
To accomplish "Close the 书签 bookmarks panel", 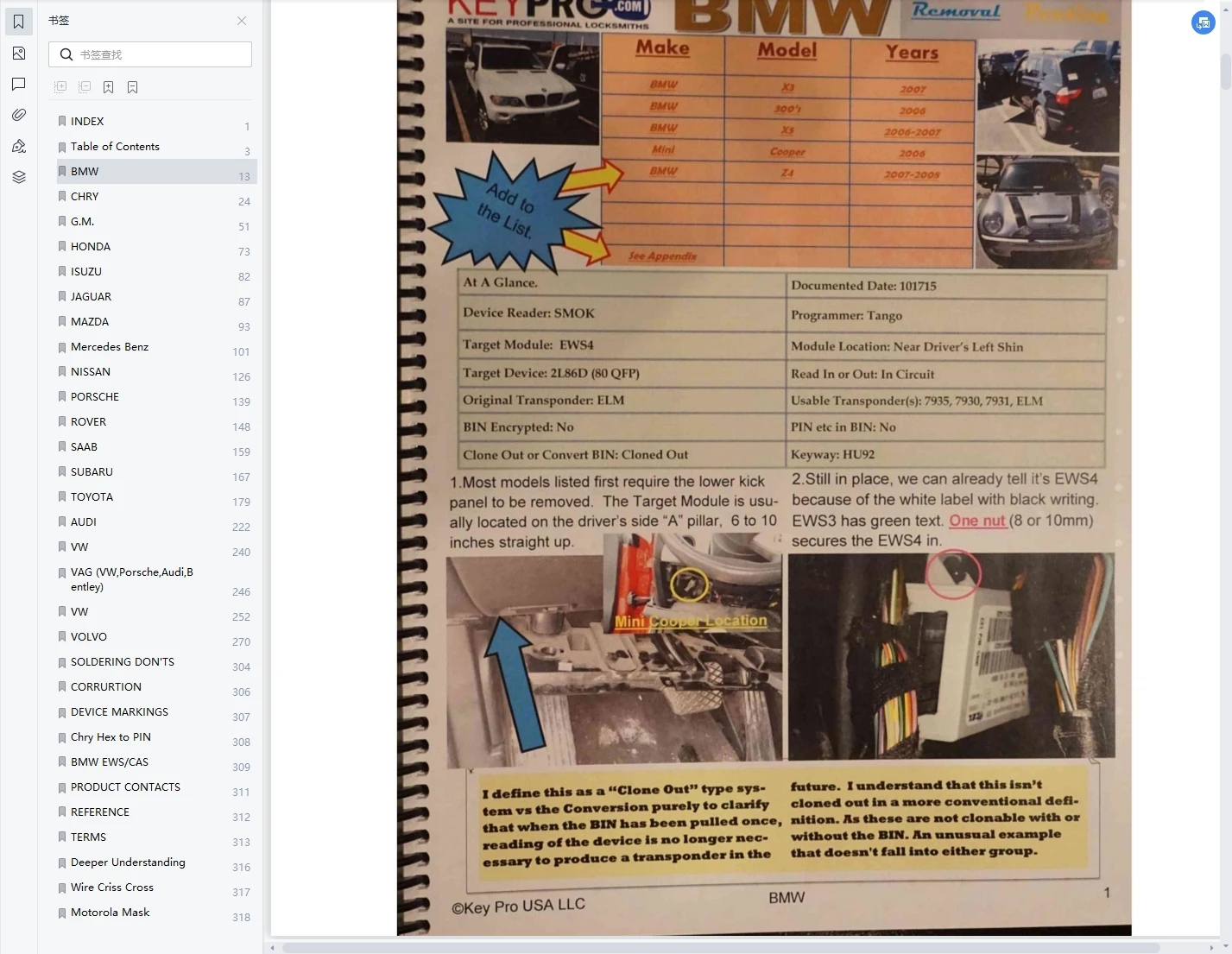I will point(242,21).
